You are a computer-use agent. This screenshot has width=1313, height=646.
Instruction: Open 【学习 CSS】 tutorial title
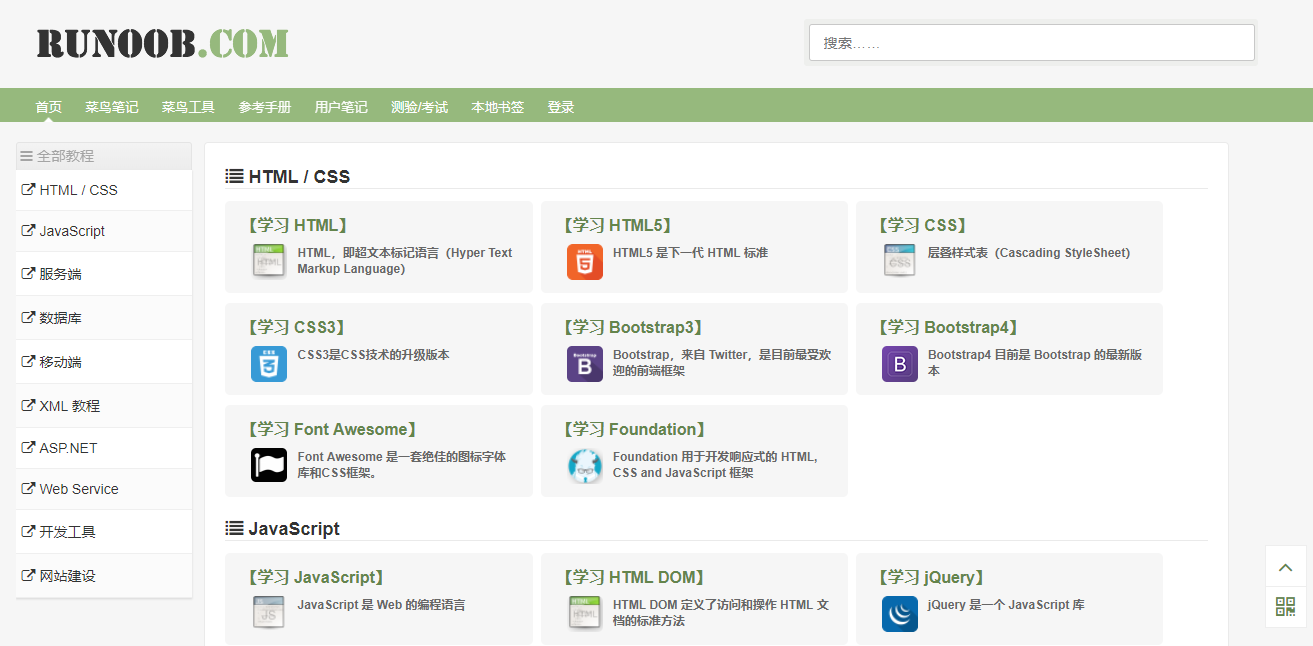tap(922, 226)
